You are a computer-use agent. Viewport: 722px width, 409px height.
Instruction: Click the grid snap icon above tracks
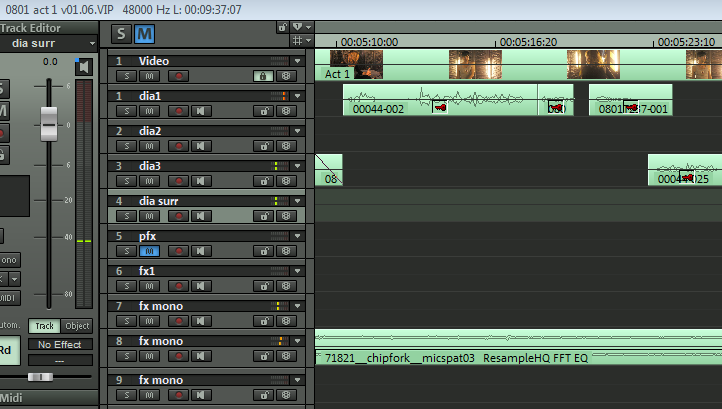tap(296, 41)
